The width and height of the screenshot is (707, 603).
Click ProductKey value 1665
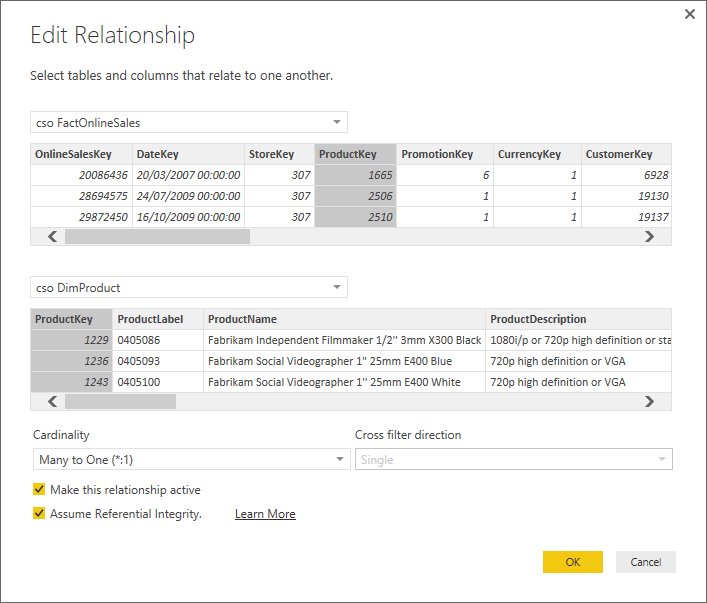coord(355,175)
